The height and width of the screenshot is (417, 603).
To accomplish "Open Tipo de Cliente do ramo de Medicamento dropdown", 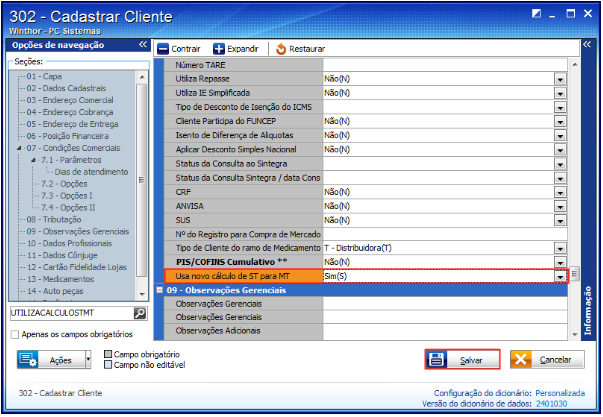I will pos(560,248).
